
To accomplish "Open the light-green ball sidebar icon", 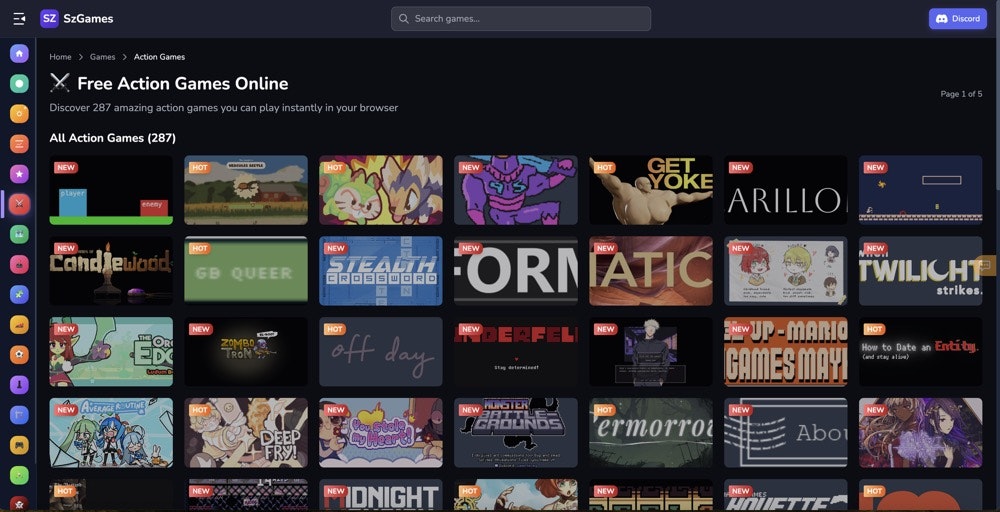I will (19, 475).
